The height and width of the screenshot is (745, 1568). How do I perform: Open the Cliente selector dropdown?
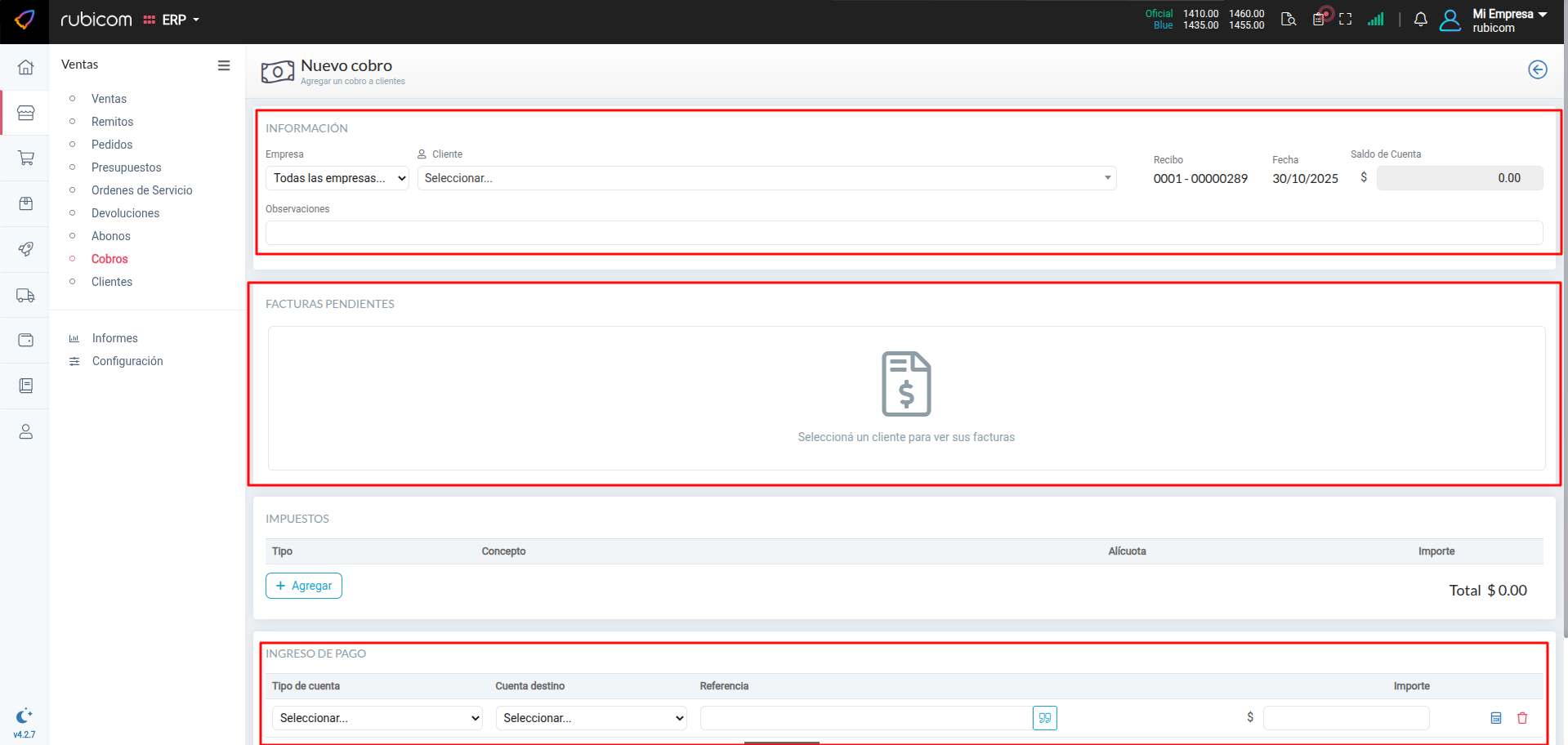pyautogui.click(x=766, y=178)
